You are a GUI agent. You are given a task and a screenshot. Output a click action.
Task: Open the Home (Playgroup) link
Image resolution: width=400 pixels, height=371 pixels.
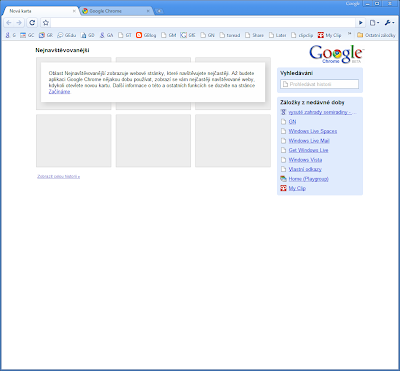tap(308, 179)
